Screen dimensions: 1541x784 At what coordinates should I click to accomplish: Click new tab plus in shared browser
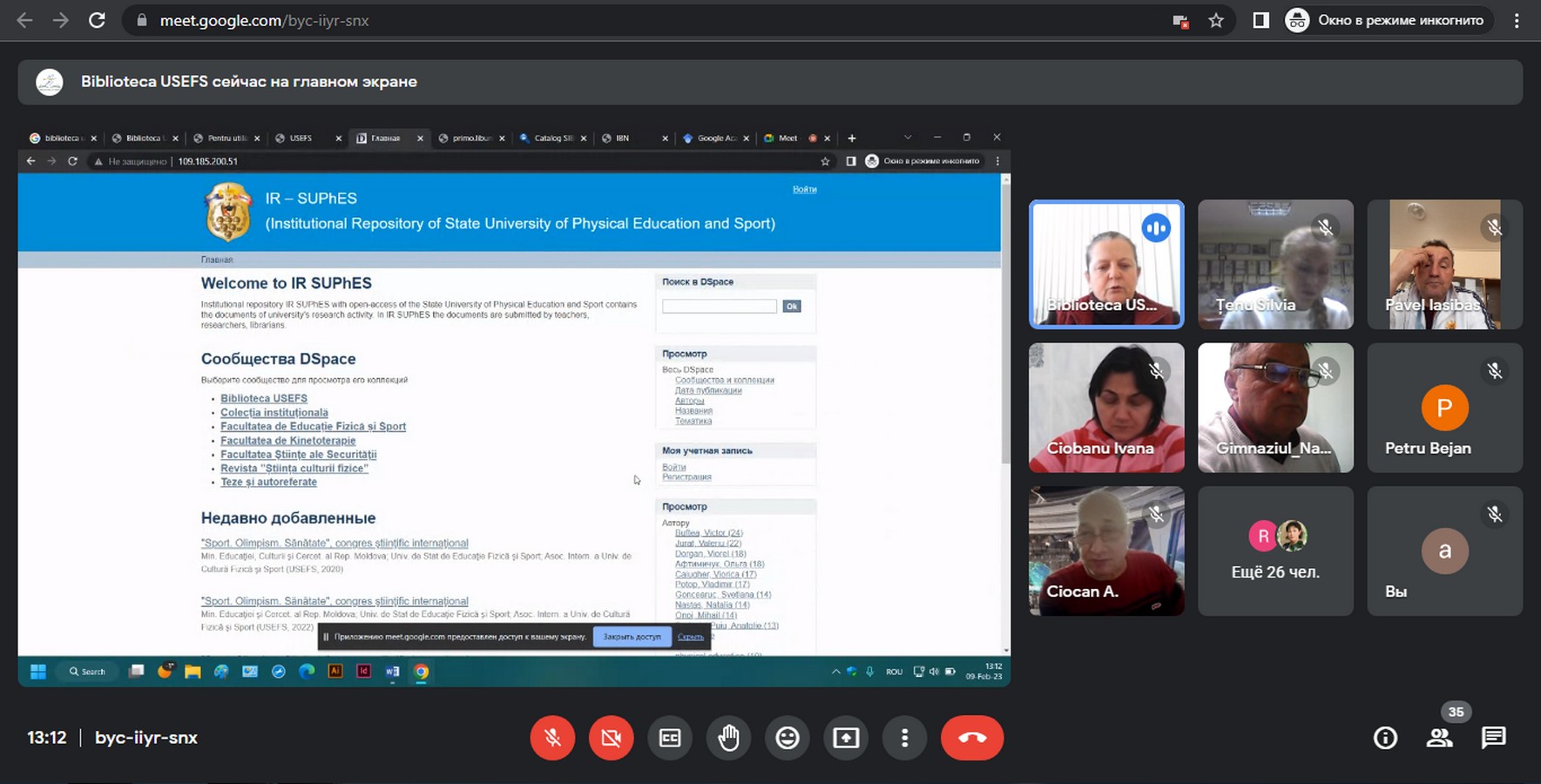tap(852, 138)
